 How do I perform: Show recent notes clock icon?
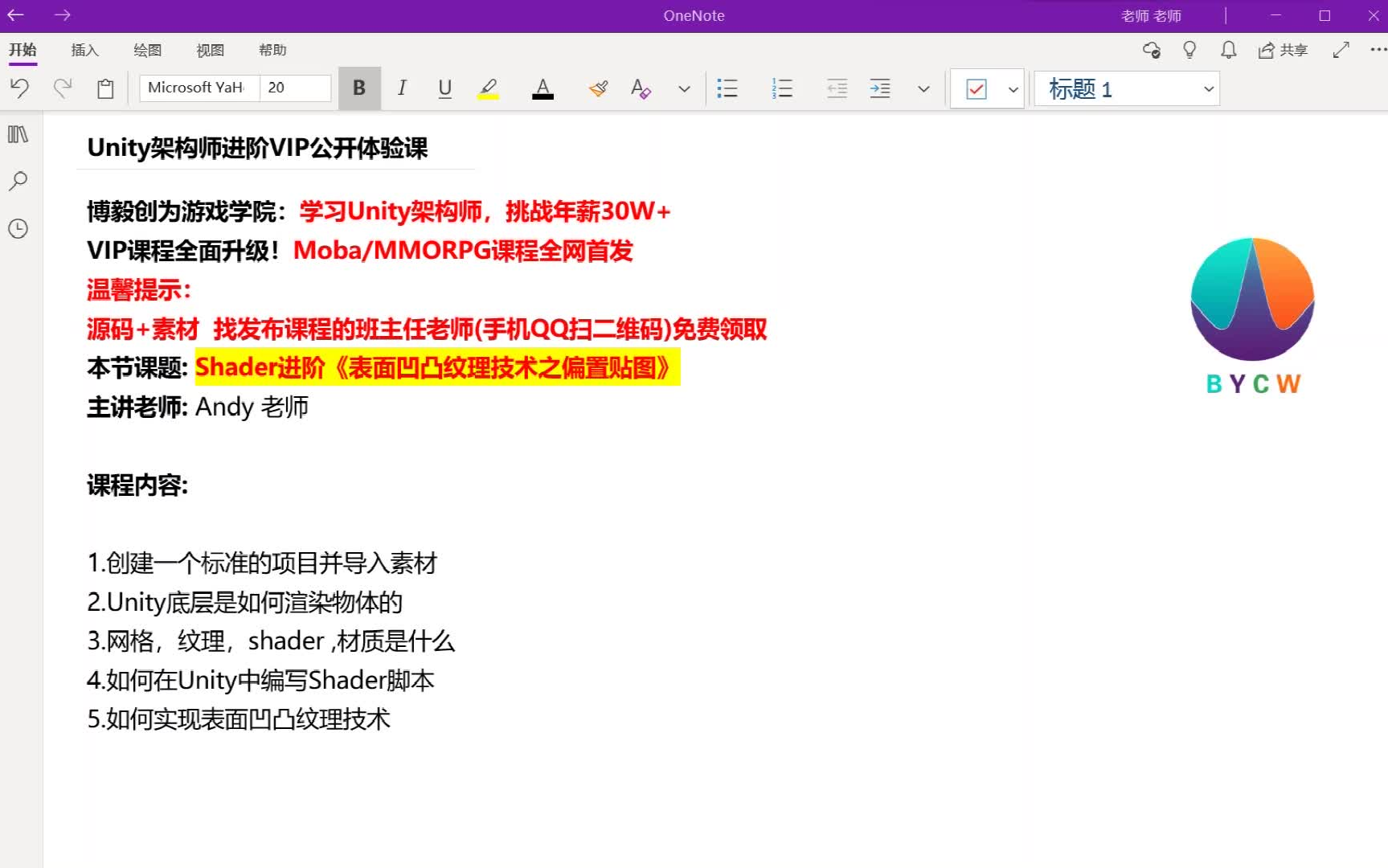(18, 228)
